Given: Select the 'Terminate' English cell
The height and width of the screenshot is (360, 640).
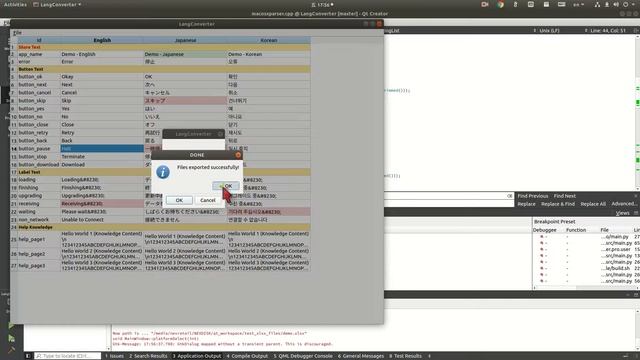Looking at the screenshot, I should pos(102,157).
